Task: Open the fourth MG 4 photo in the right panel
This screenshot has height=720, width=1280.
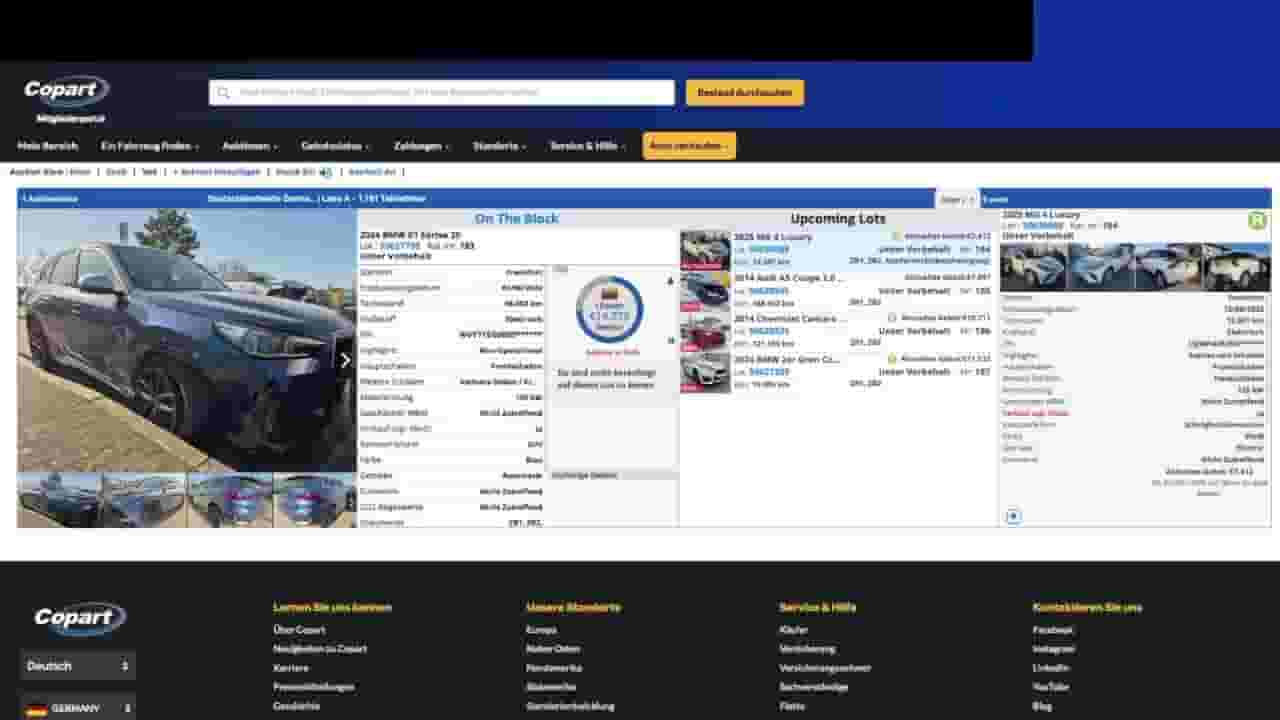Action: pos(1236,267)
